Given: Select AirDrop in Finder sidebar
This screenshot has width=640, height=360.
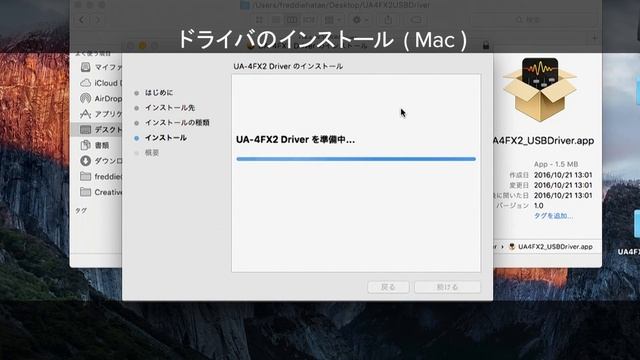Looking at the screenshot, I should 101,98.
